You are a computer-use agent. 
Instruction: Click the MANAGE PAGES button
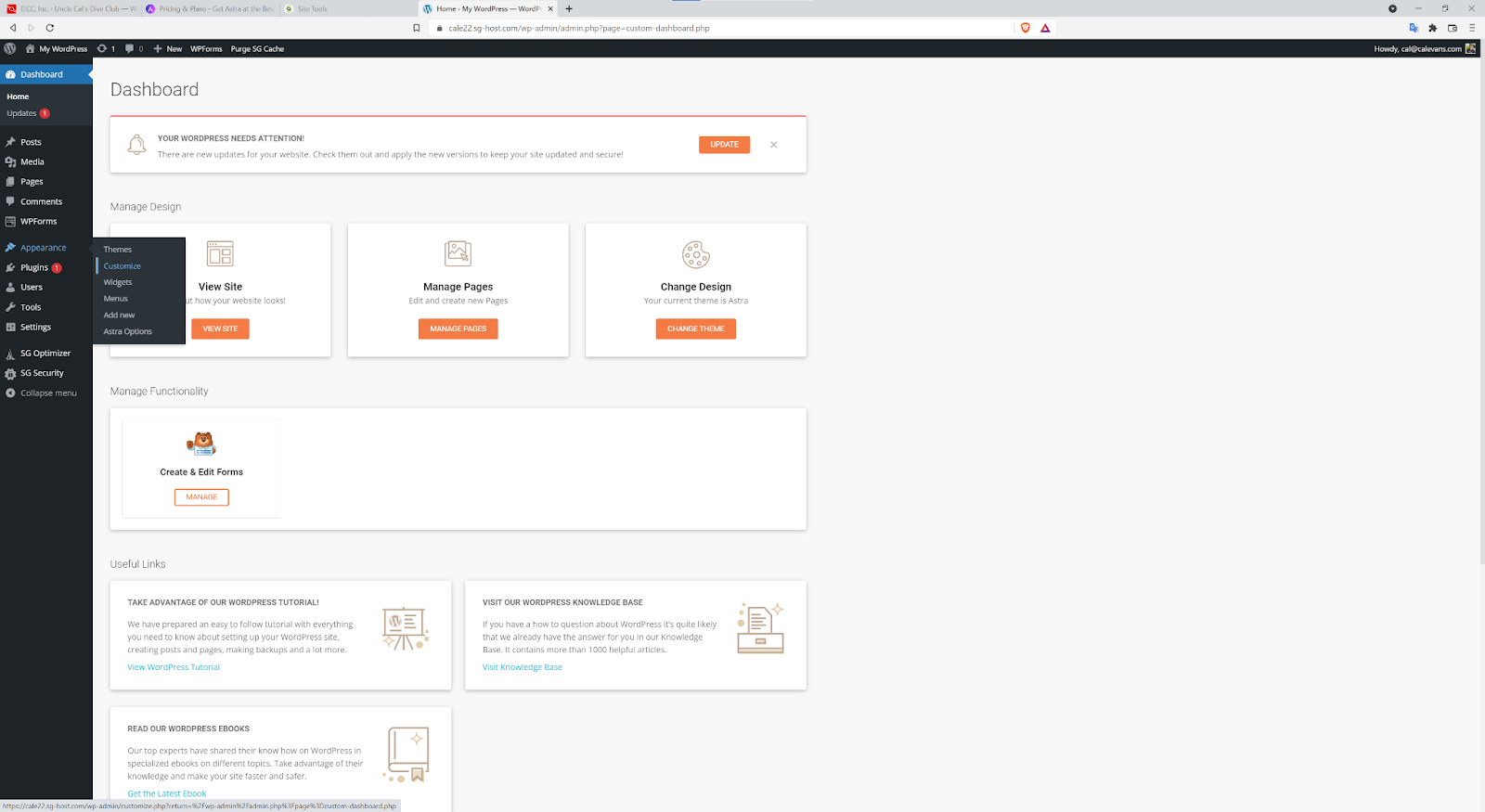click(458, 329)
